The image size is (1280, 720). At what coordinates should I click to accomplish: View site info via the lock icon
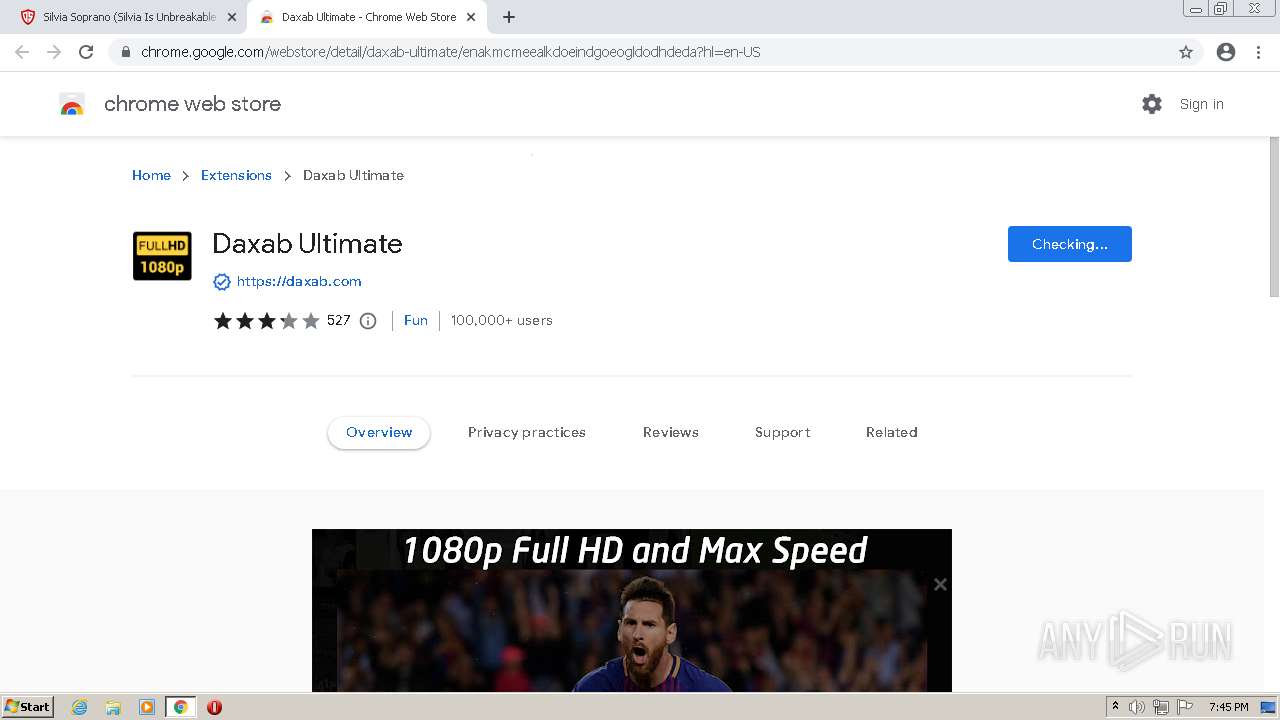pos(126,52)
